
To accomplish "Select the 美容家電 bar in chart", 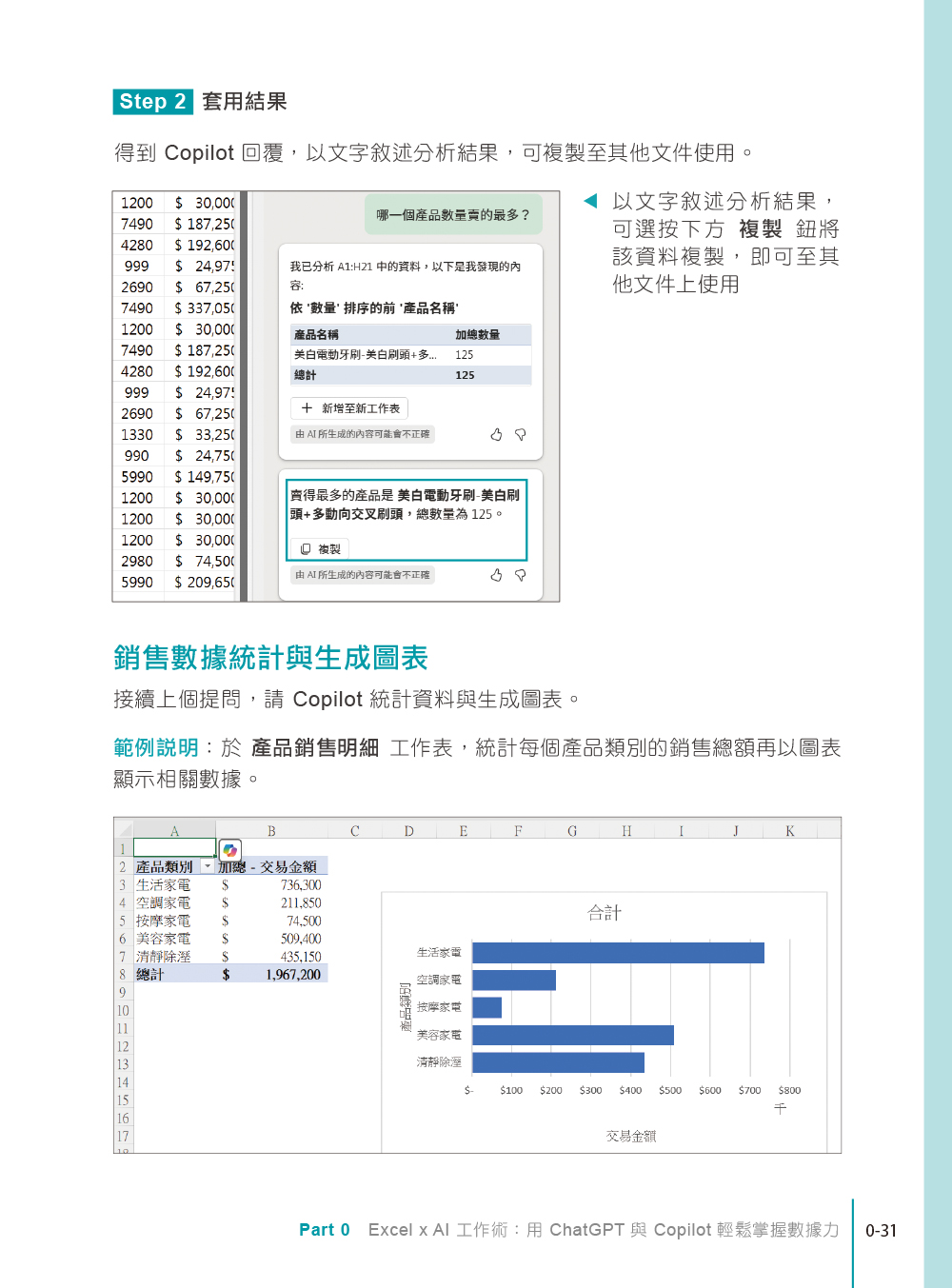I will pyautogui.click(x=573, y=1035).
